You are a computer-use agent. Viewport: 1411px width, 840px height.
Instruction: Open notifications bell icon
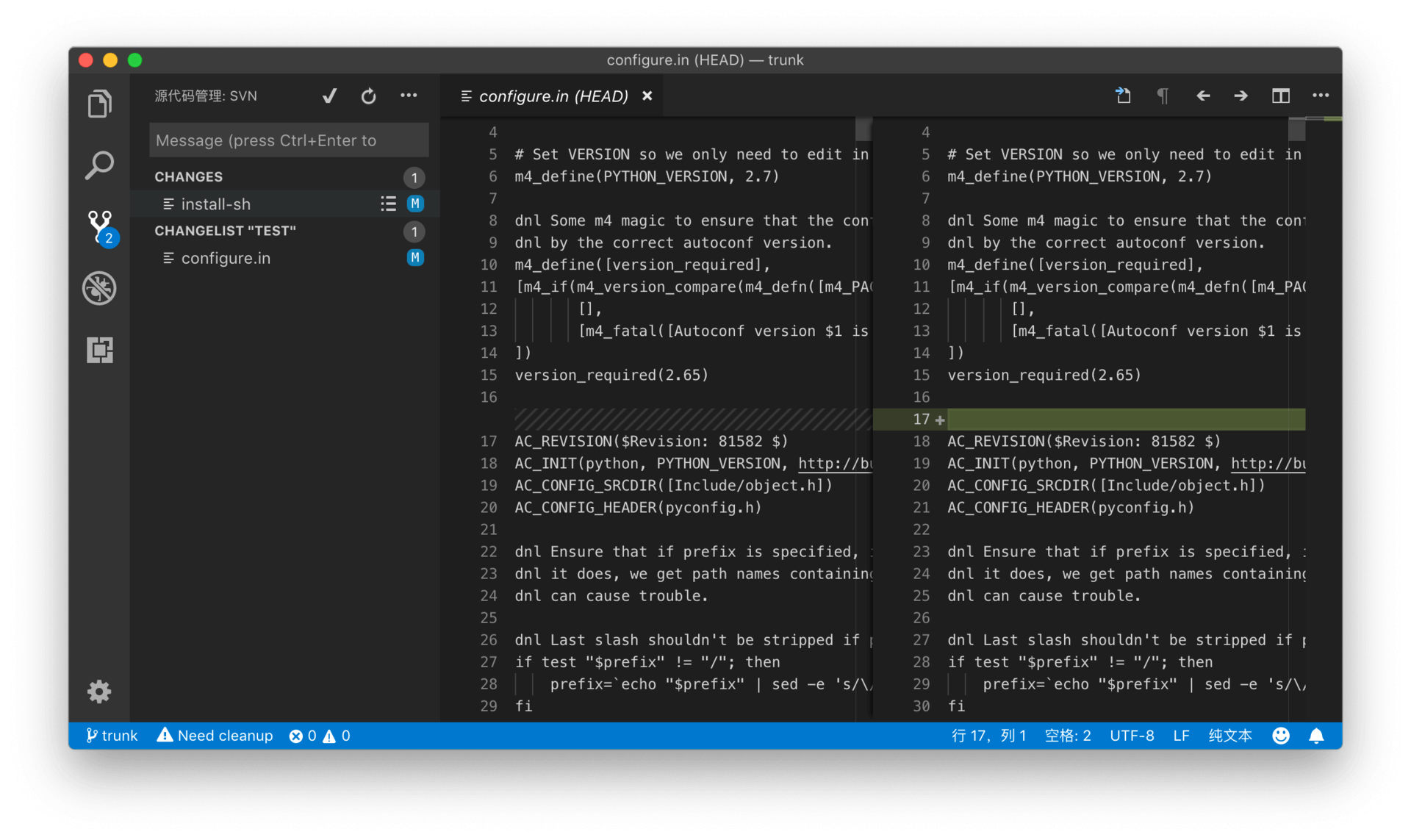click(x=1316, y=736)
